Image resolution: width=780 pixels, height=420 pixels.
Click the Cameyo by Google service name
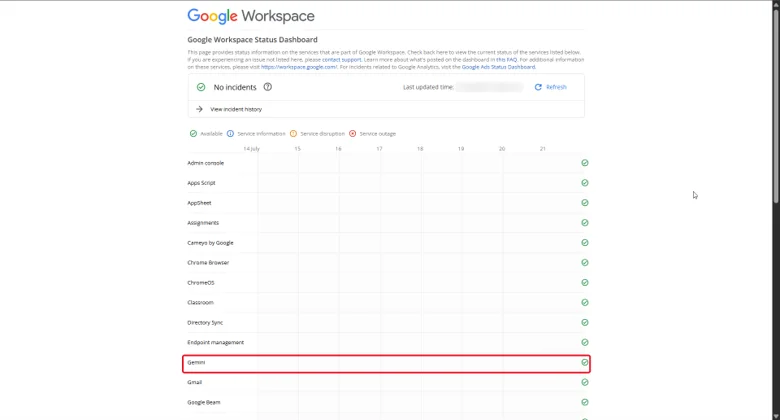[x=210, y=243]
